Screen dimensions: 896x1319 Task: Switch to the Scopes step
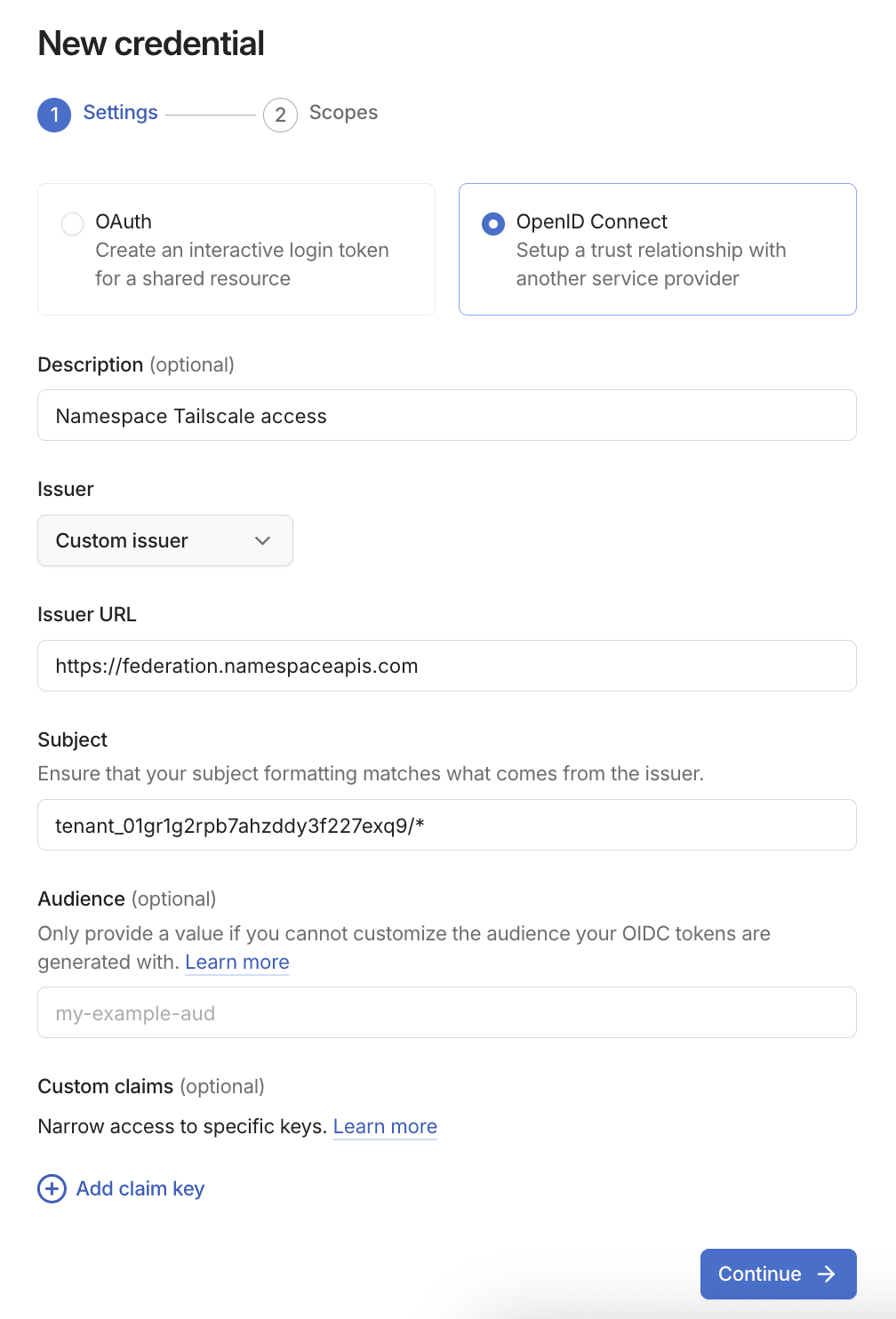pyautogui.click(x=343, y=113)
